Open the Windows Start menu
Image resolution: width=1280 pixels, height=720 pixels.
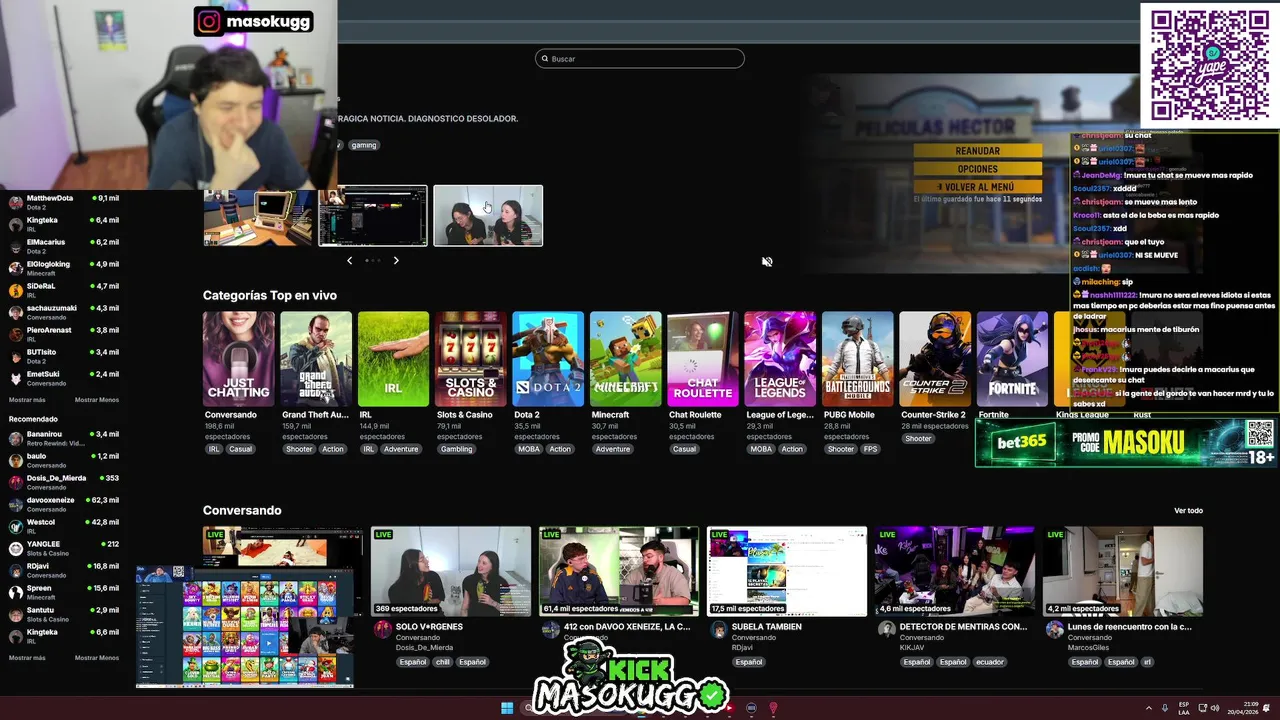pos(507,708)
